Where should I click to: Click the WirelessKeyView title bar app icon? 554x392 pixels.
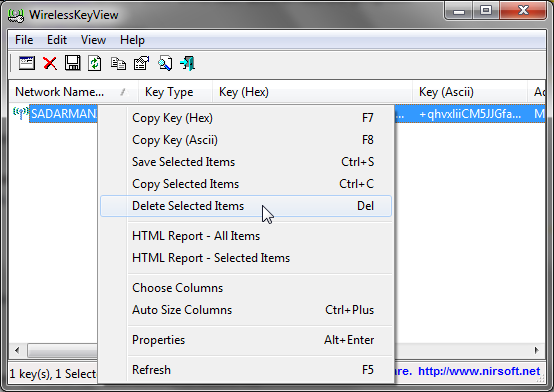pyautogui.click(x=16, y=15)
